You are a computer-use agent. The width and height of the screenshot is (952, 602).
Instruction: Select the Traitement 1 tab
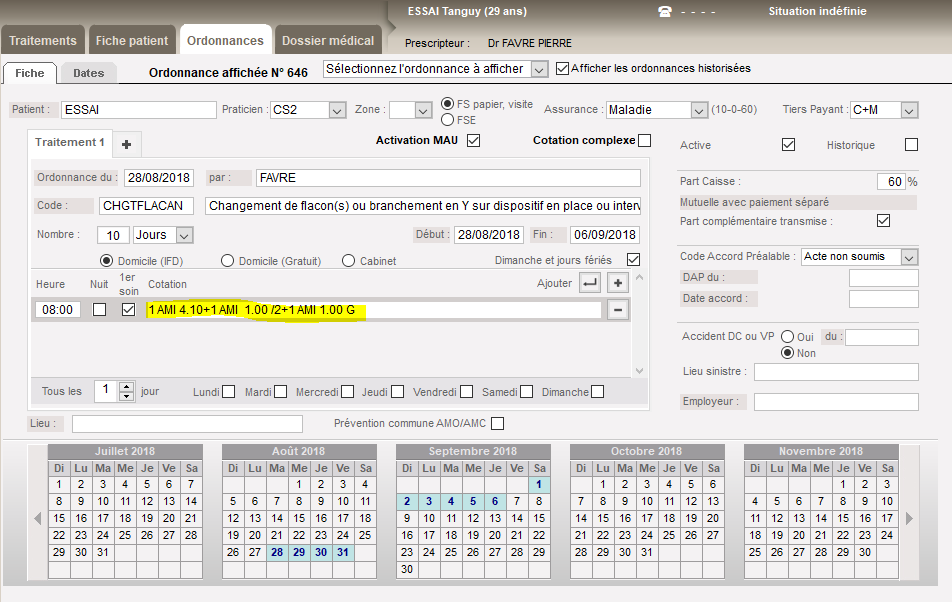pos(70,143)
